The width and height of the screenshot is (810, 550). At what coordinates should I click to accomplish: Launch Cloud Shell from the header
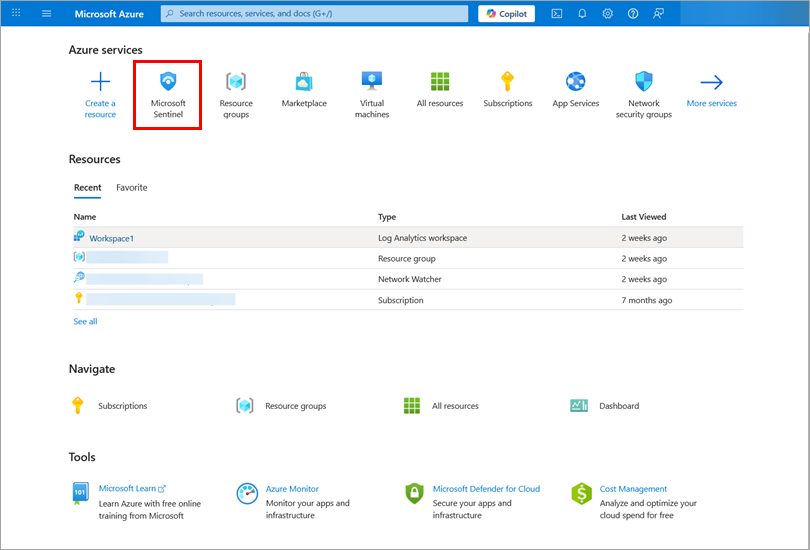point(556,14)
